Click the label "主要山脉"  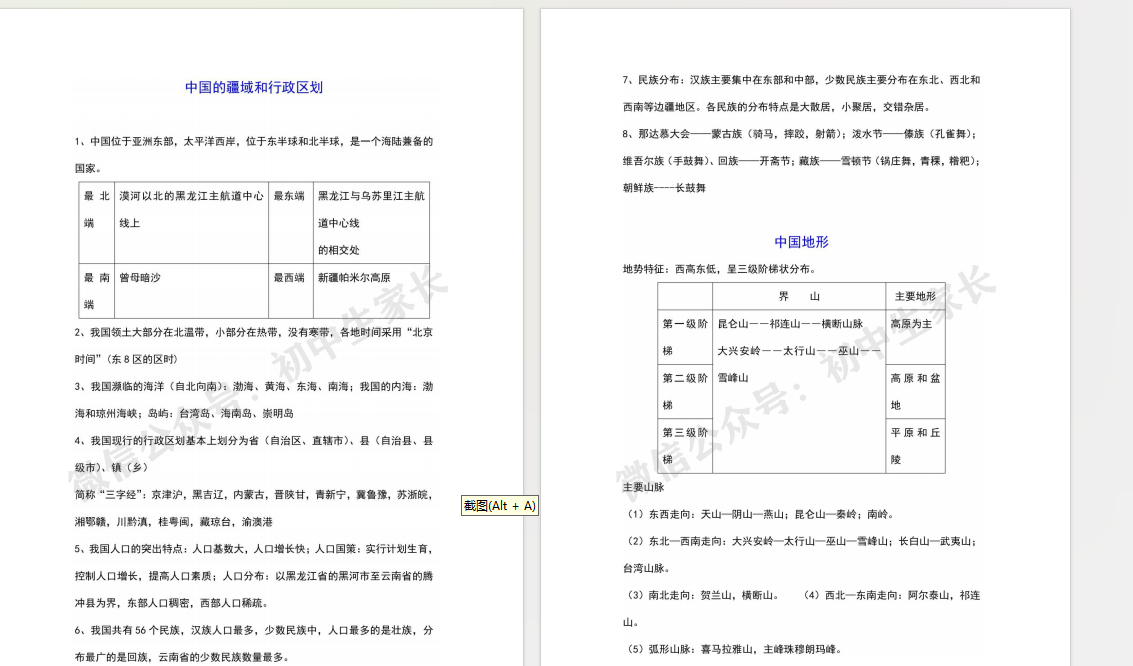643,487
